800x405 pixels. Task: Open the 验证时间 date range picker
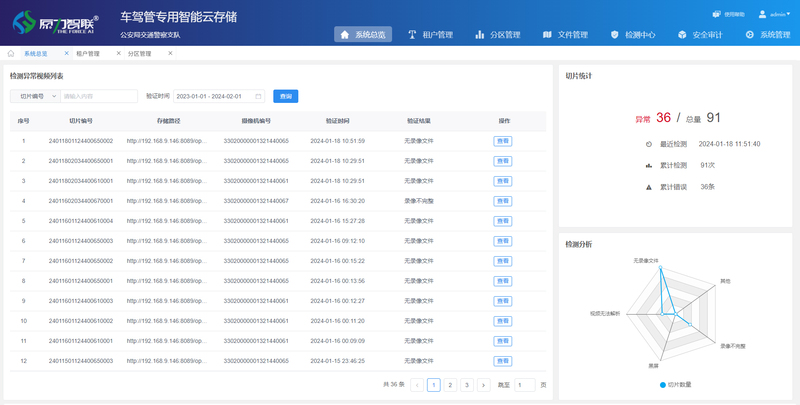pyautogui.click(x=219, y=96)
